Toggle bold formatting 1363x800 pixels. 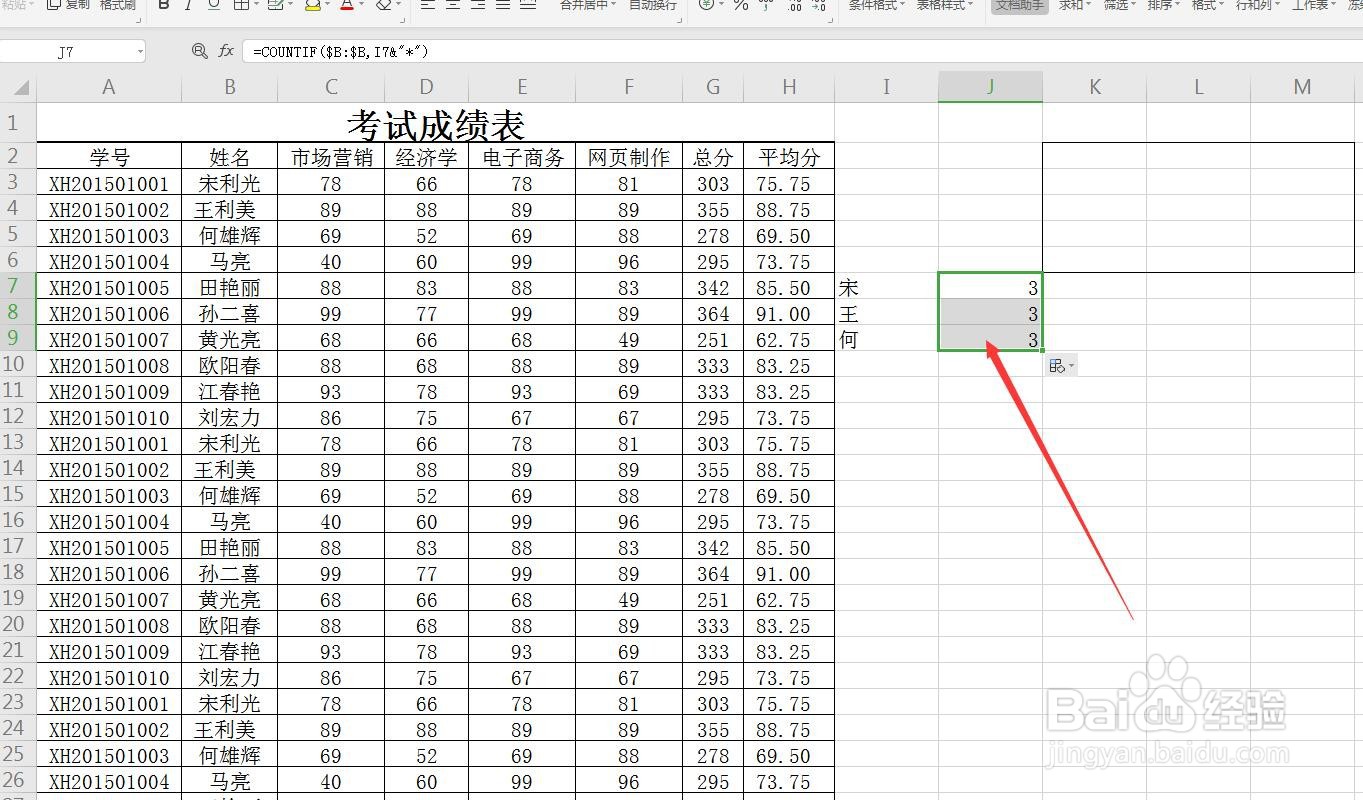tap(165, 8)
